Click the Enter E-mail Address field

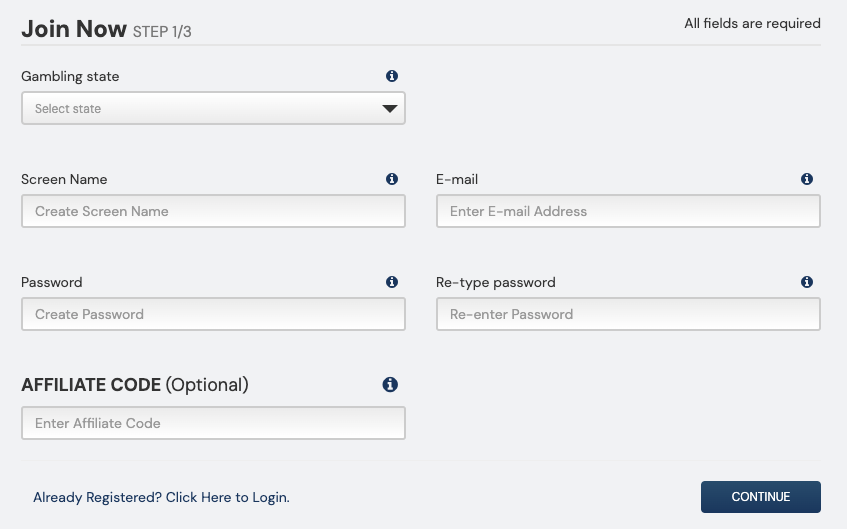click(x=628, y=211)
